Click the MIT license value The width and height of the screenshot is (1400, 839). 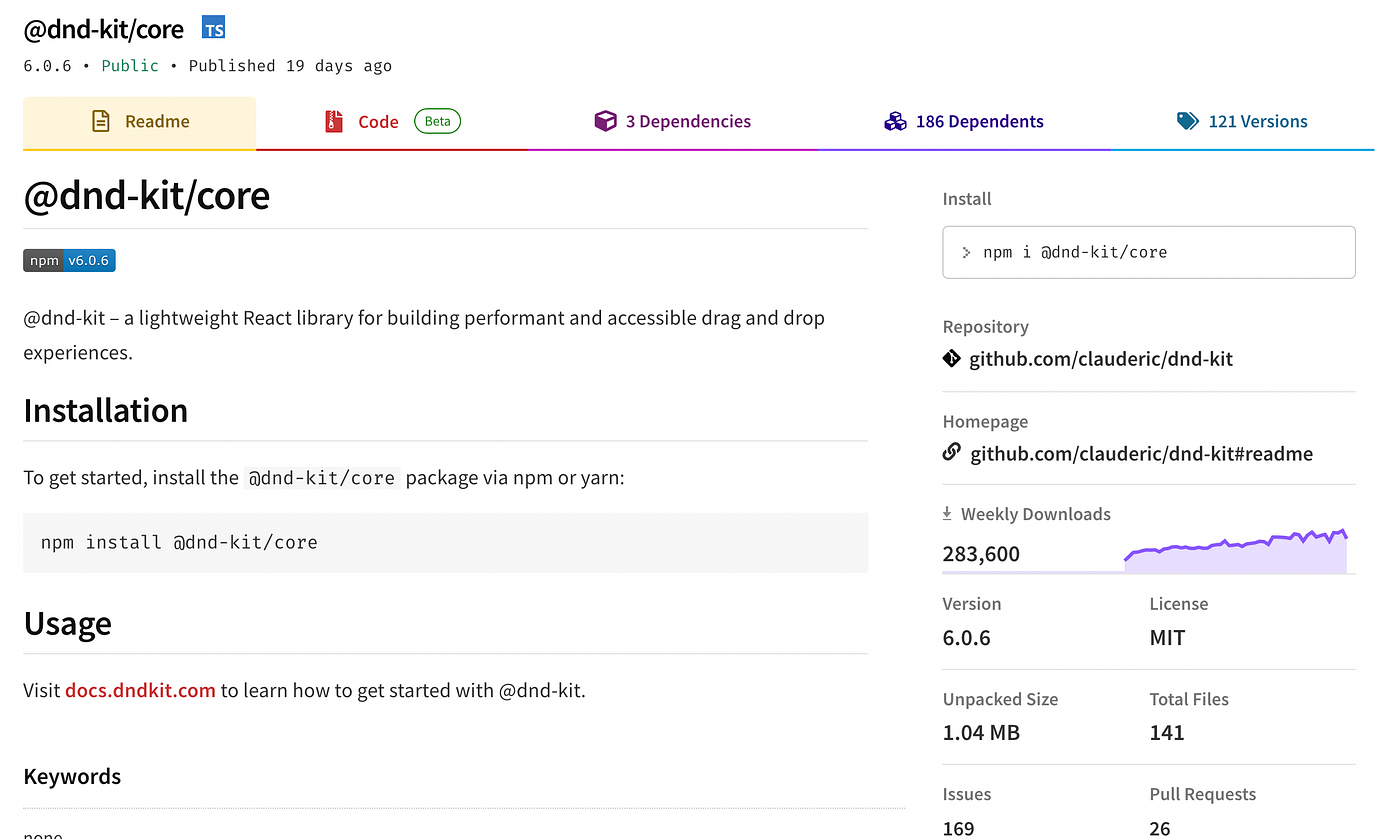pyautogui.click(x=1167, y=638)
